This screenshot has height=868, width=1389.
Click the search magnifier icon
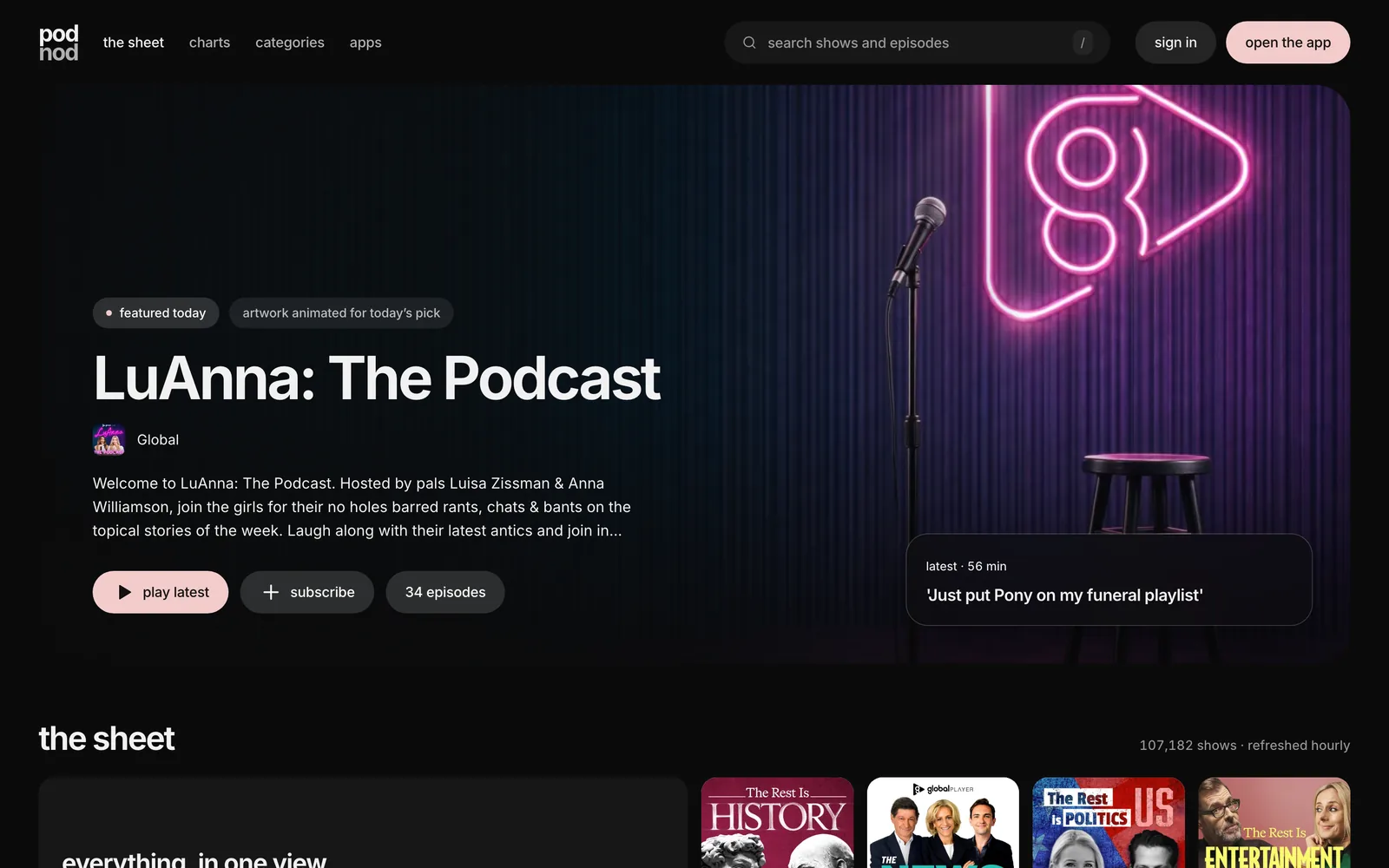click(x=749, y=43)
